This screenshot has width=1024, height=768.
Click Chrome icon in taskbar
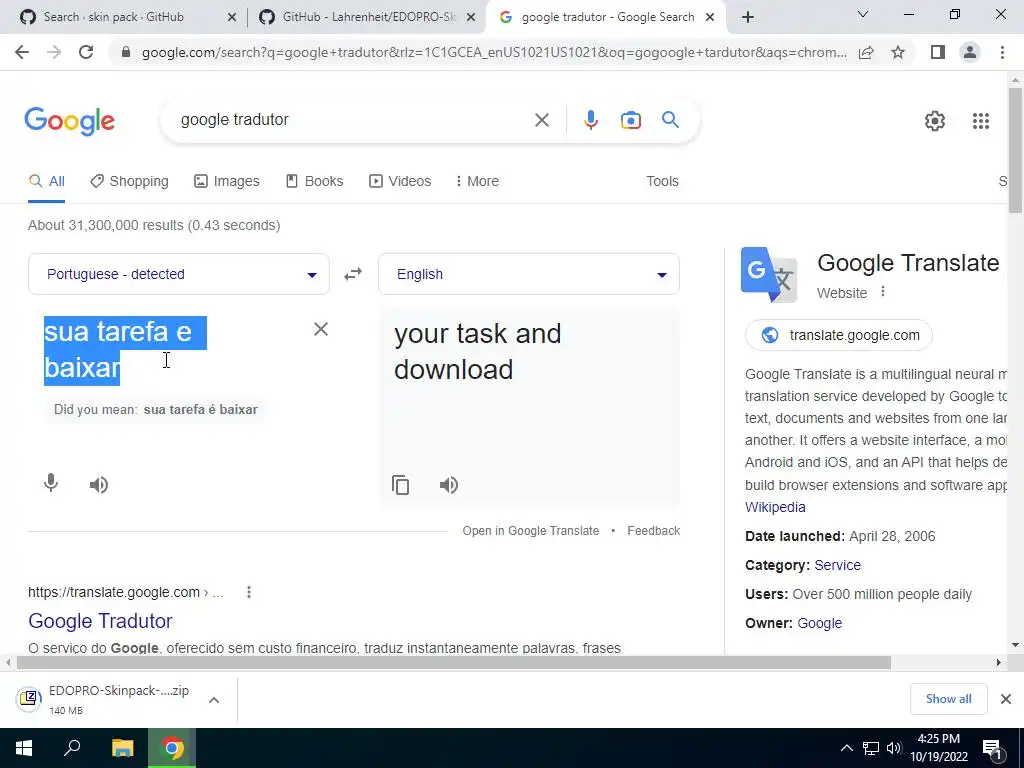point(172,748)
